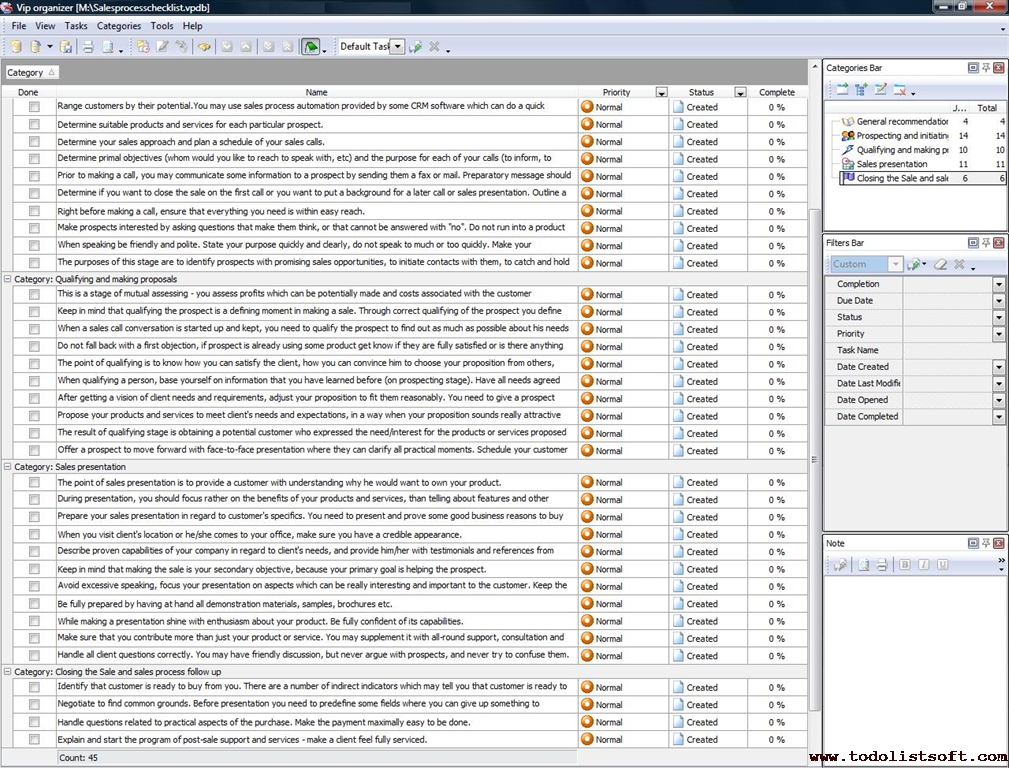Open the Tools menu

point(161,26)
